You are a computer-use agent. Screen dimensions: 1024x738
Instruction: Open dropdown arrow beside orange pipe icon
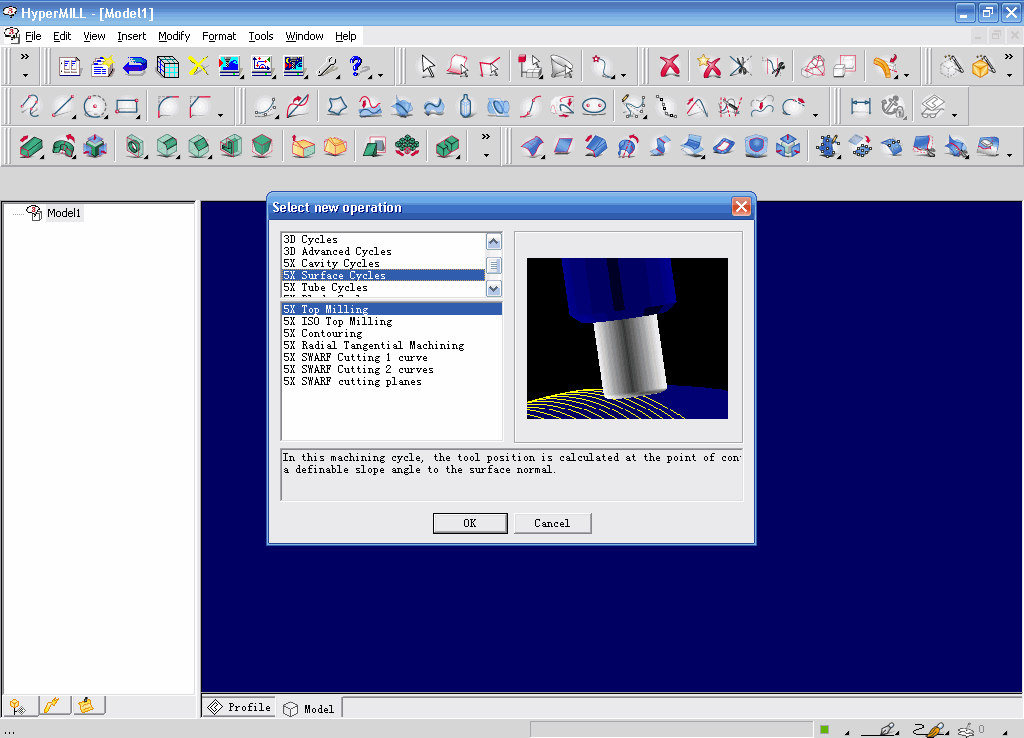pos(906,76)
